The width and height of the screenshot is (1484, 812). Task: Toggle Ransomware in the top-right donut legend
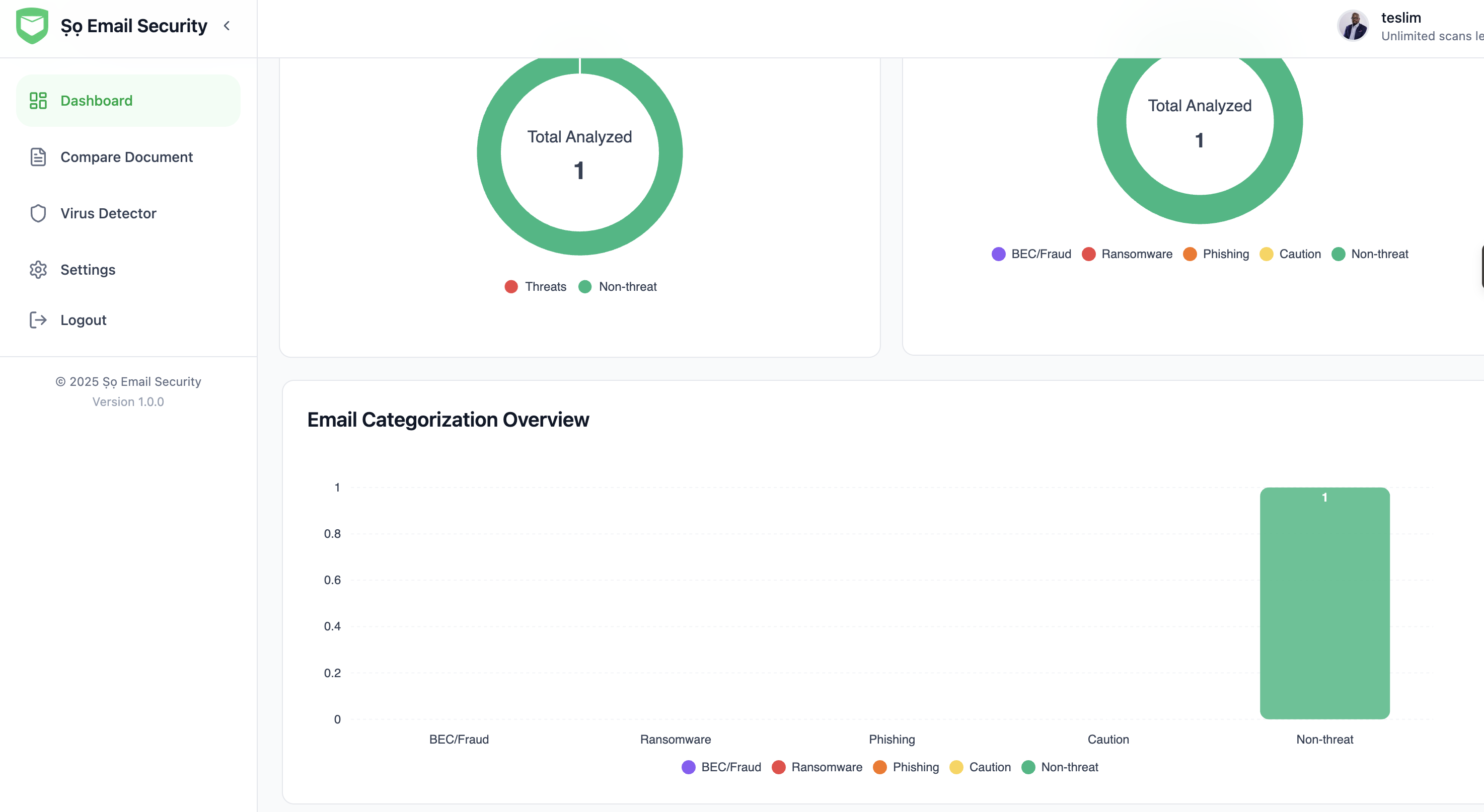tap(1136, 254)
